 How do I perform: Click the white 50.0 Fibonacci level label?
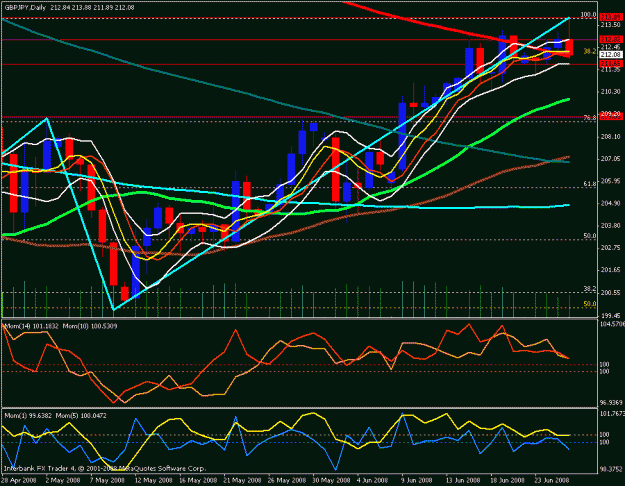tap(590, 236)
